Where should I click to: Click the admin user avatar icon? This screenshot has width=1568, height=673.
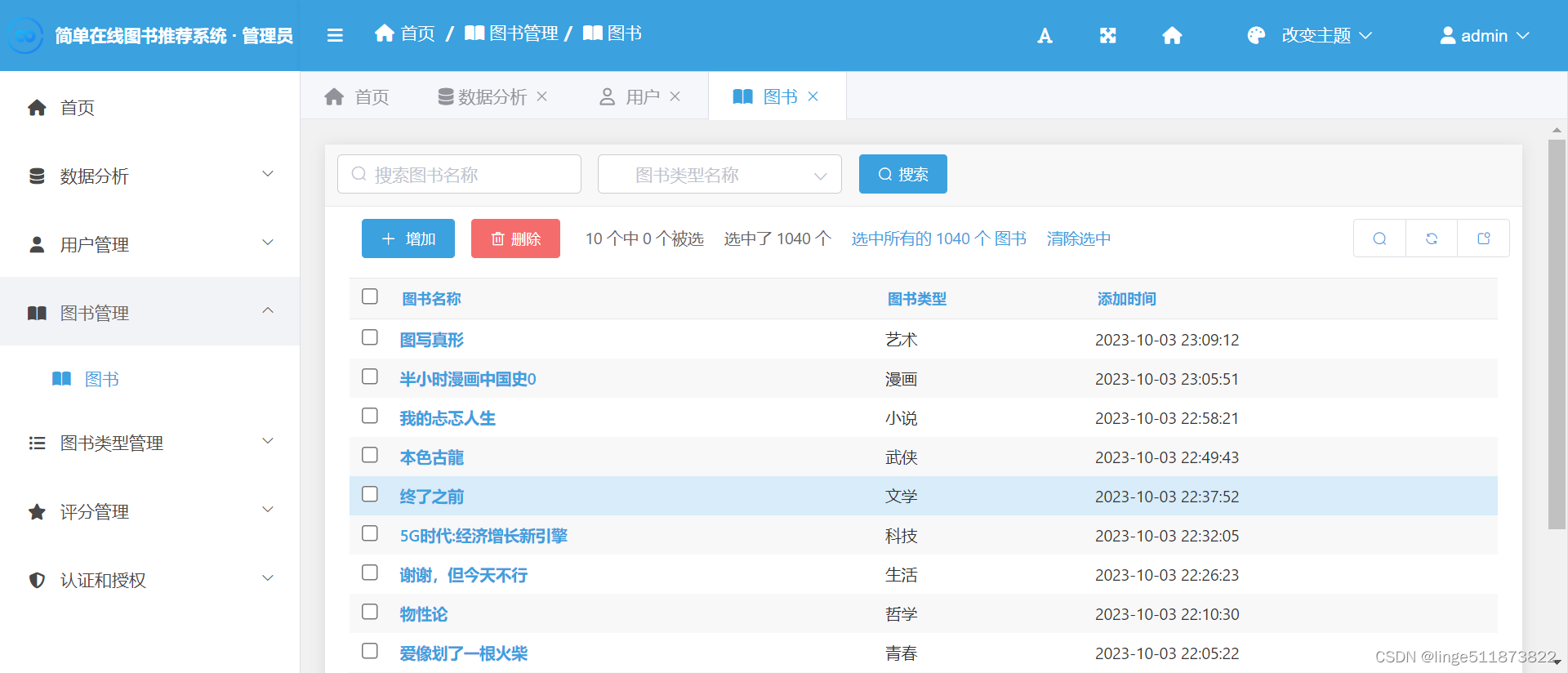[x=1447, y=35]
